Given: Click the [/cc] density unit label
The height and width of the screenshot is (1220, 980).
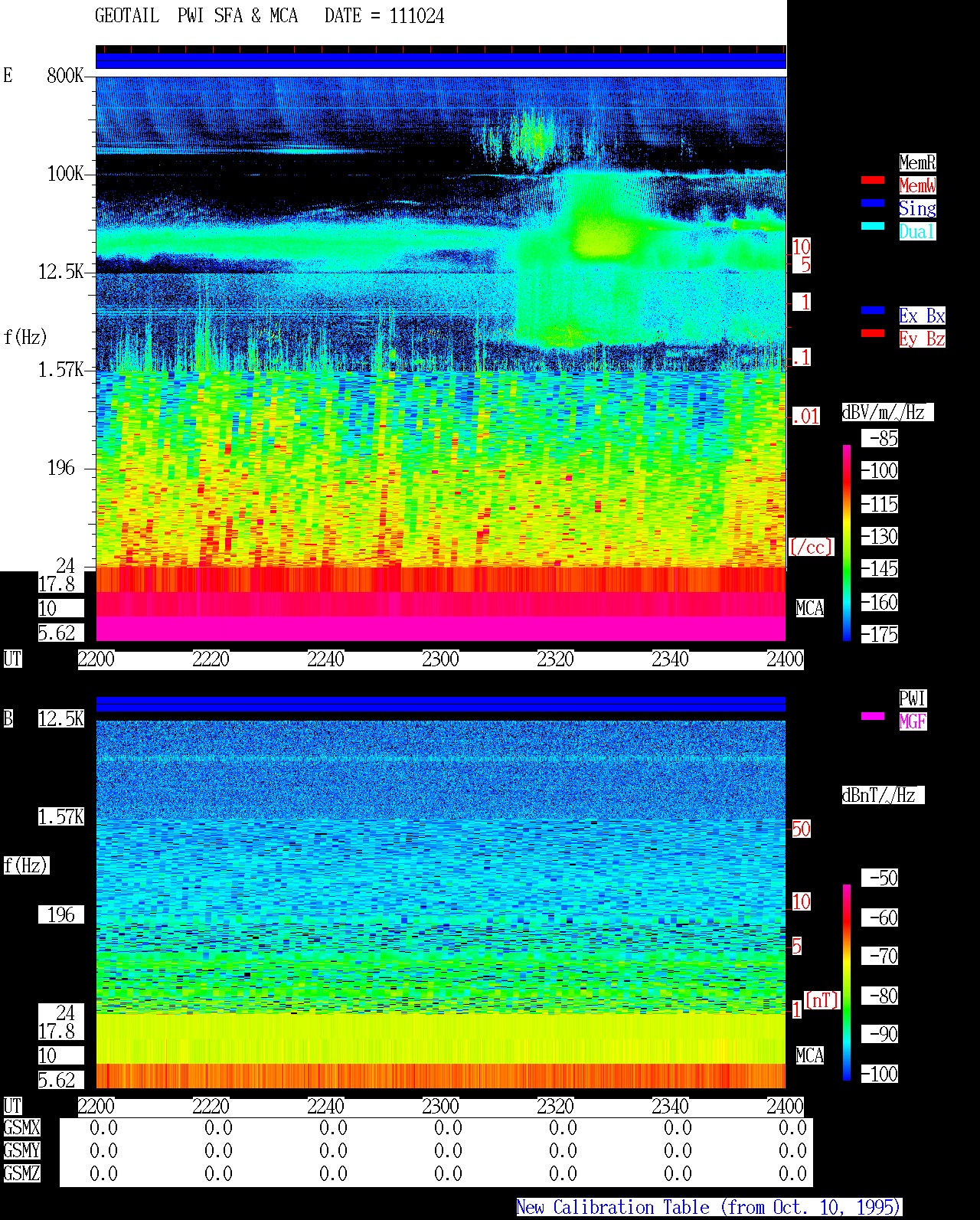Looking at the screenshot, I should (x=811, y=547).
